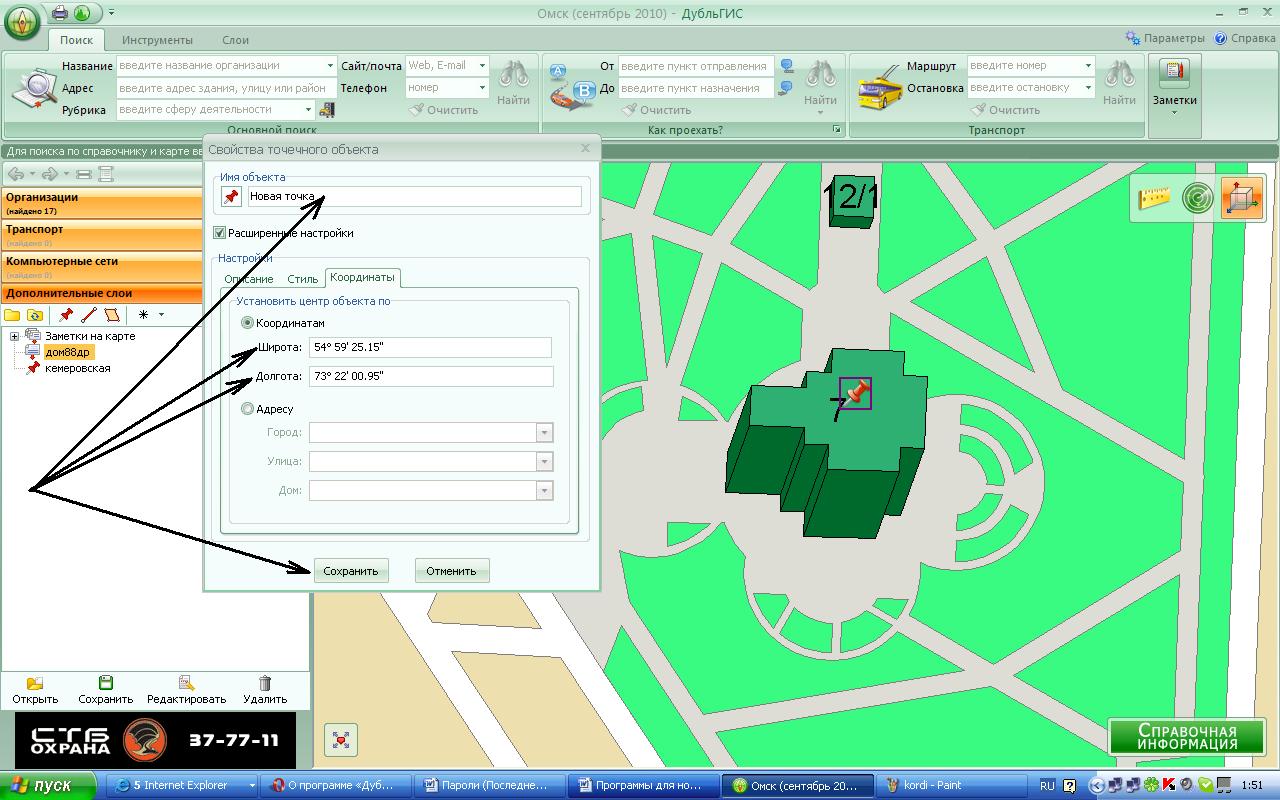
Task: Click Очистить in Транспорт group
Action: coord(1005,110)
